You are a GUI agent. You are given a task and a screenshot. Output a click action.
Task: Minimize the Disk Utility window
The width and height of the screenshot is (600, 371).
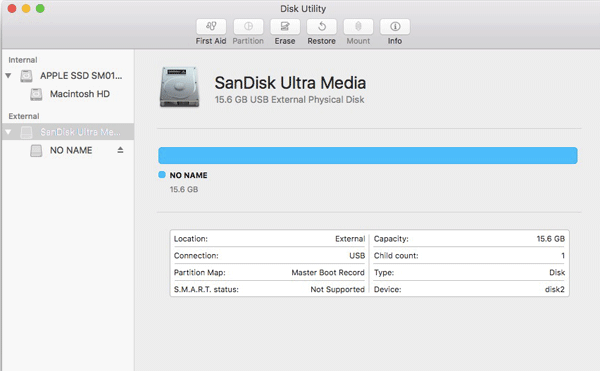[26, 8]
